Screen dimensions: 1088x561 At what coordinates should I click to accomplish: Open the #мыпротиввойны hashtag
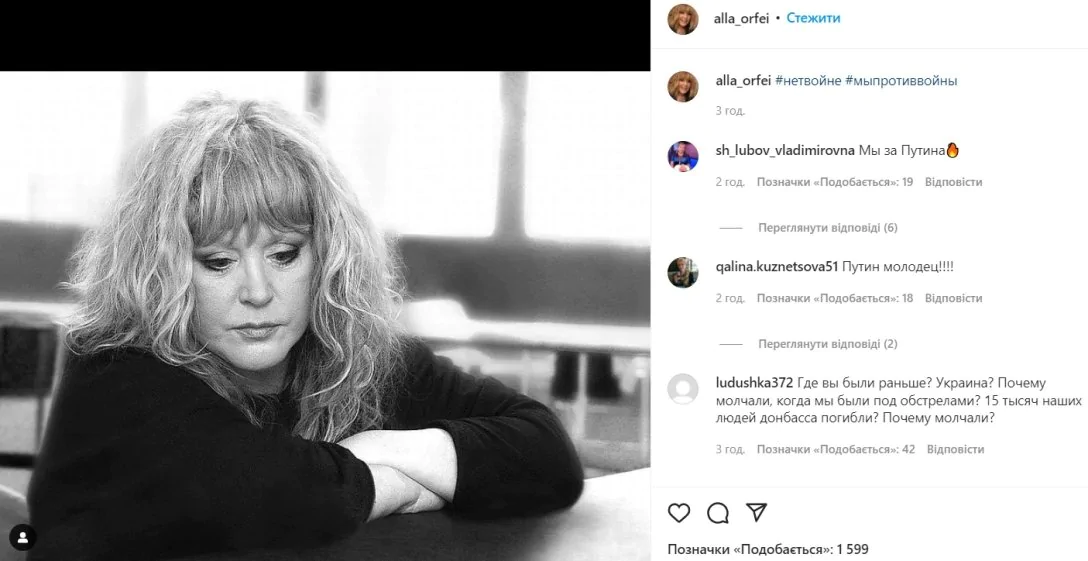(901, 81)
